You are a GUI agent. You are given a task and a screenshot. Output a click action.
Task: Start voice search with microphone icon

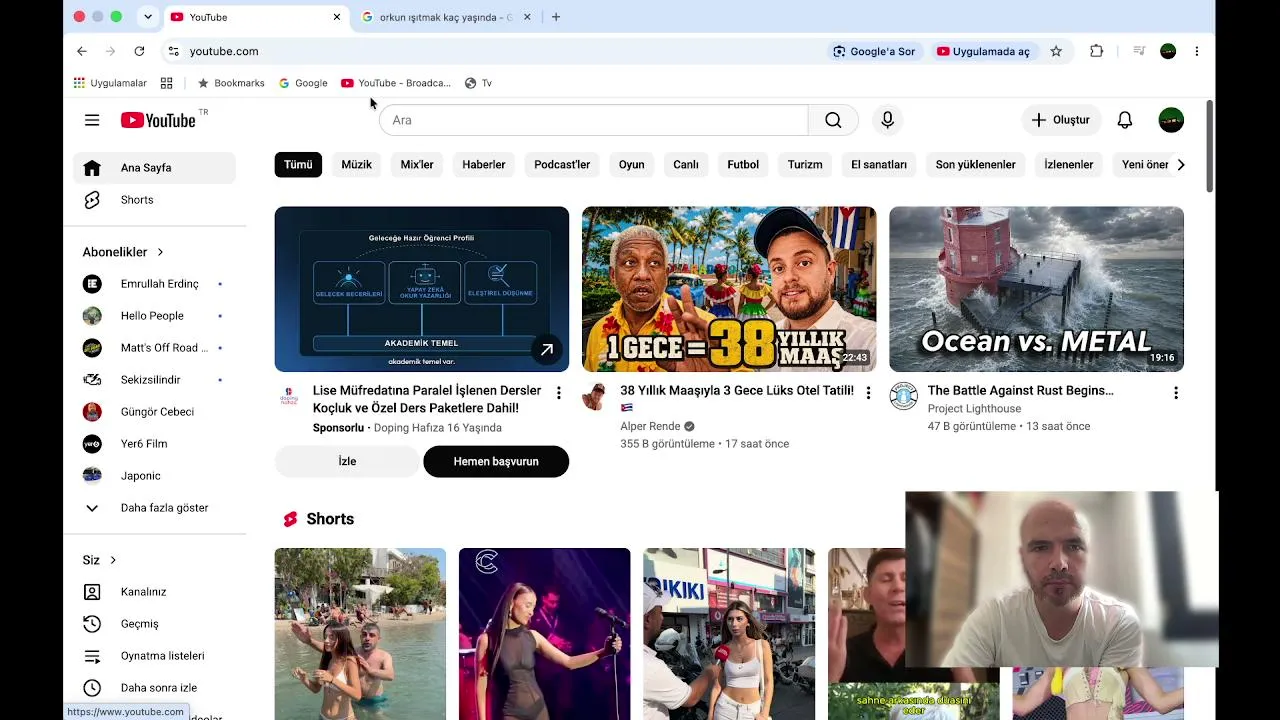887,120
